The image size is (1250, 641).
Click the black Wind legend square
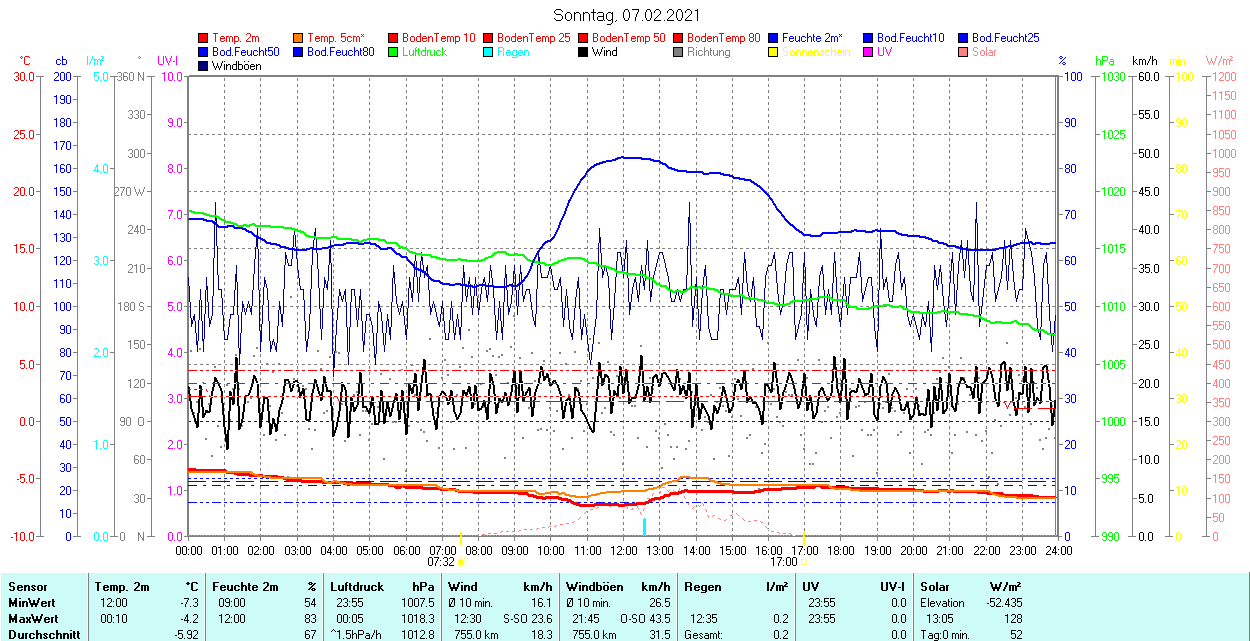(584, 52)
